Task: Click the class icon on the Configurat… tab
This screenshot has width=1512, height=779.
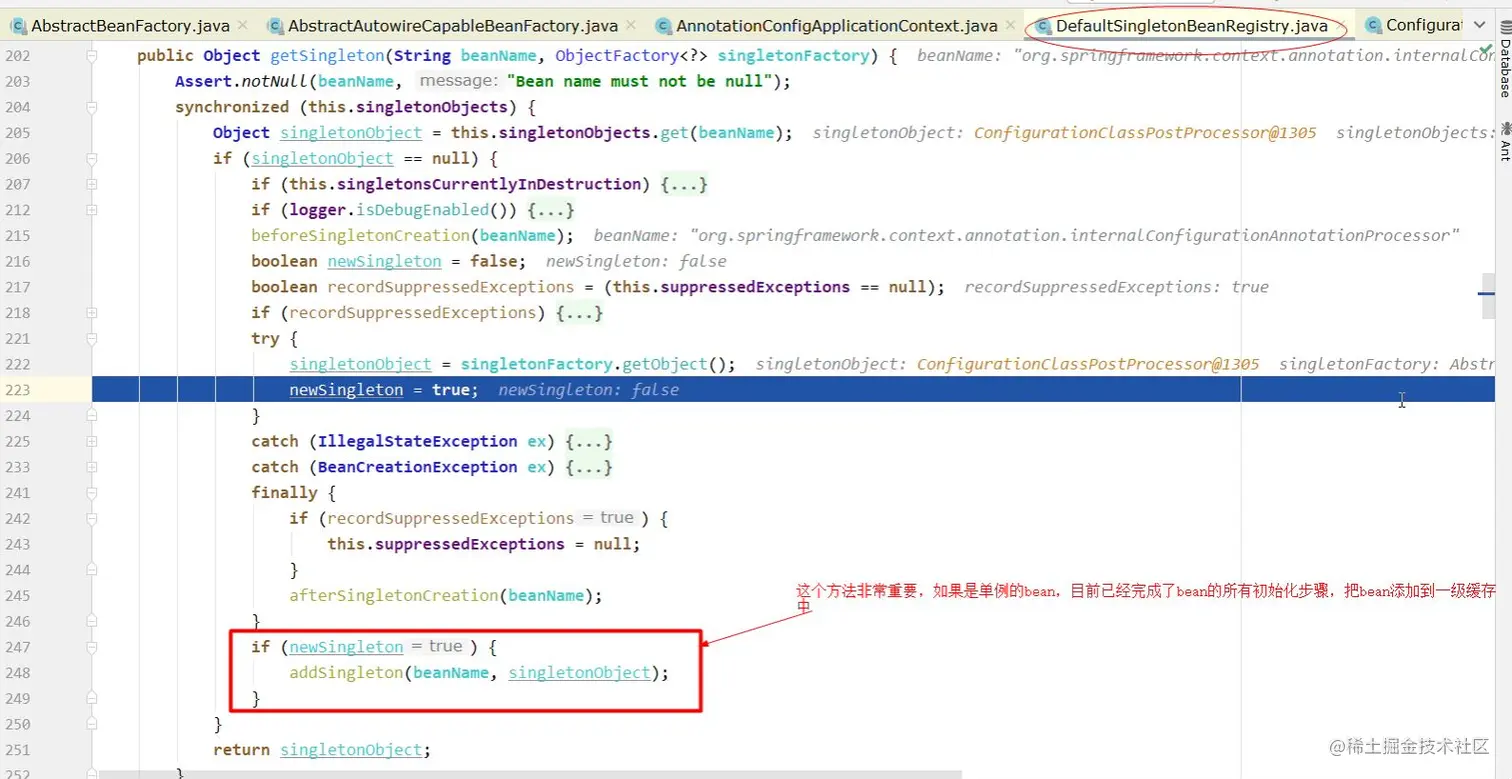Action: 1372,25
